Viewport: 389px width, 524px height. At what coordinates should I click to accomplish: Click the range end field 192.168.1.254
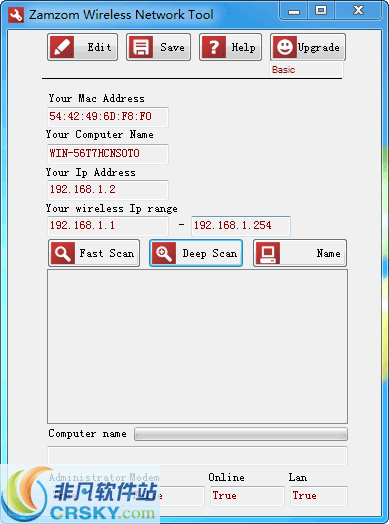click(241, 226)
